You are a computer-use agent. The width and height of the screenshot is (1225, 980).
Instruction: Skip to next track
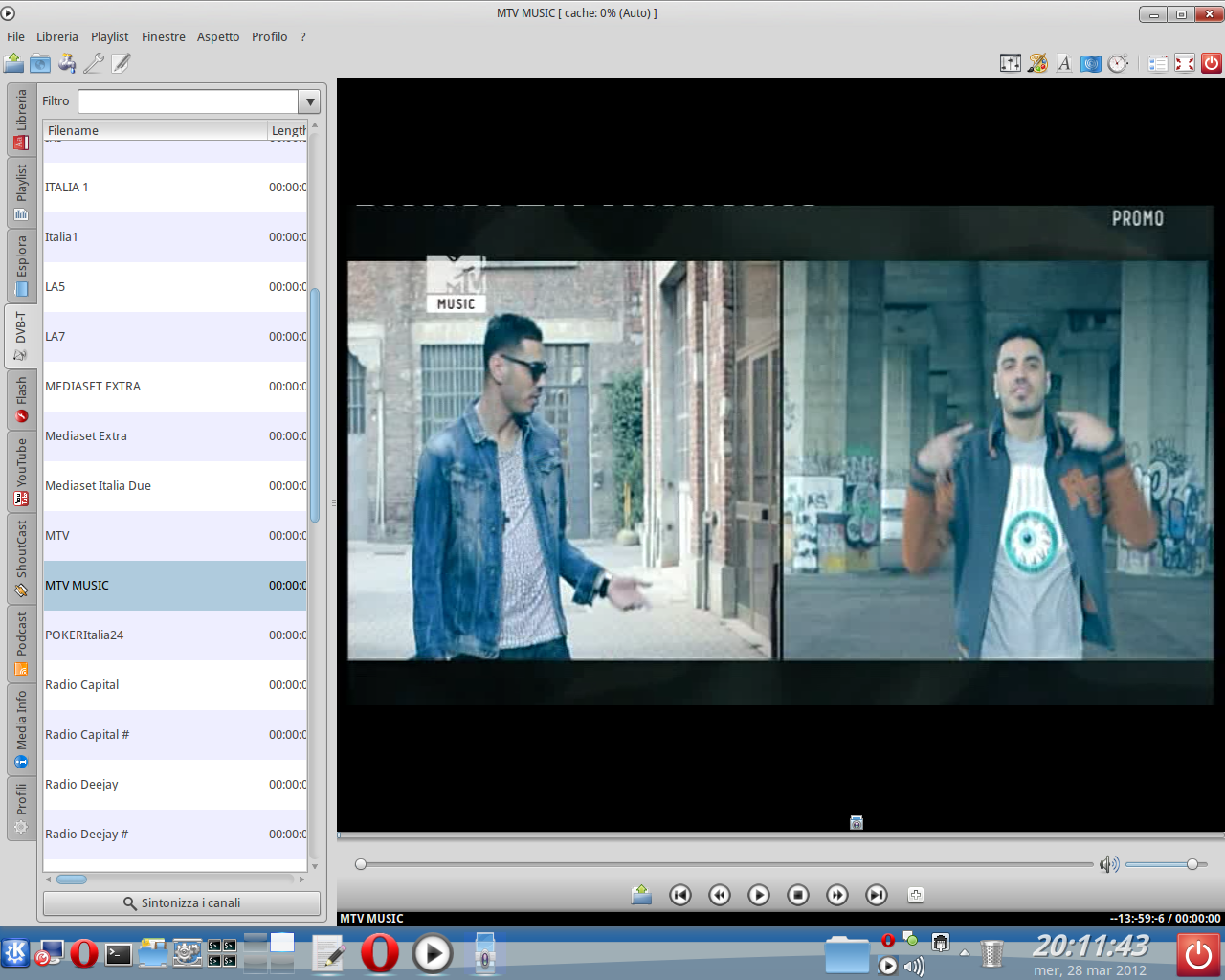pyautogui.click(x=877, y=895)
